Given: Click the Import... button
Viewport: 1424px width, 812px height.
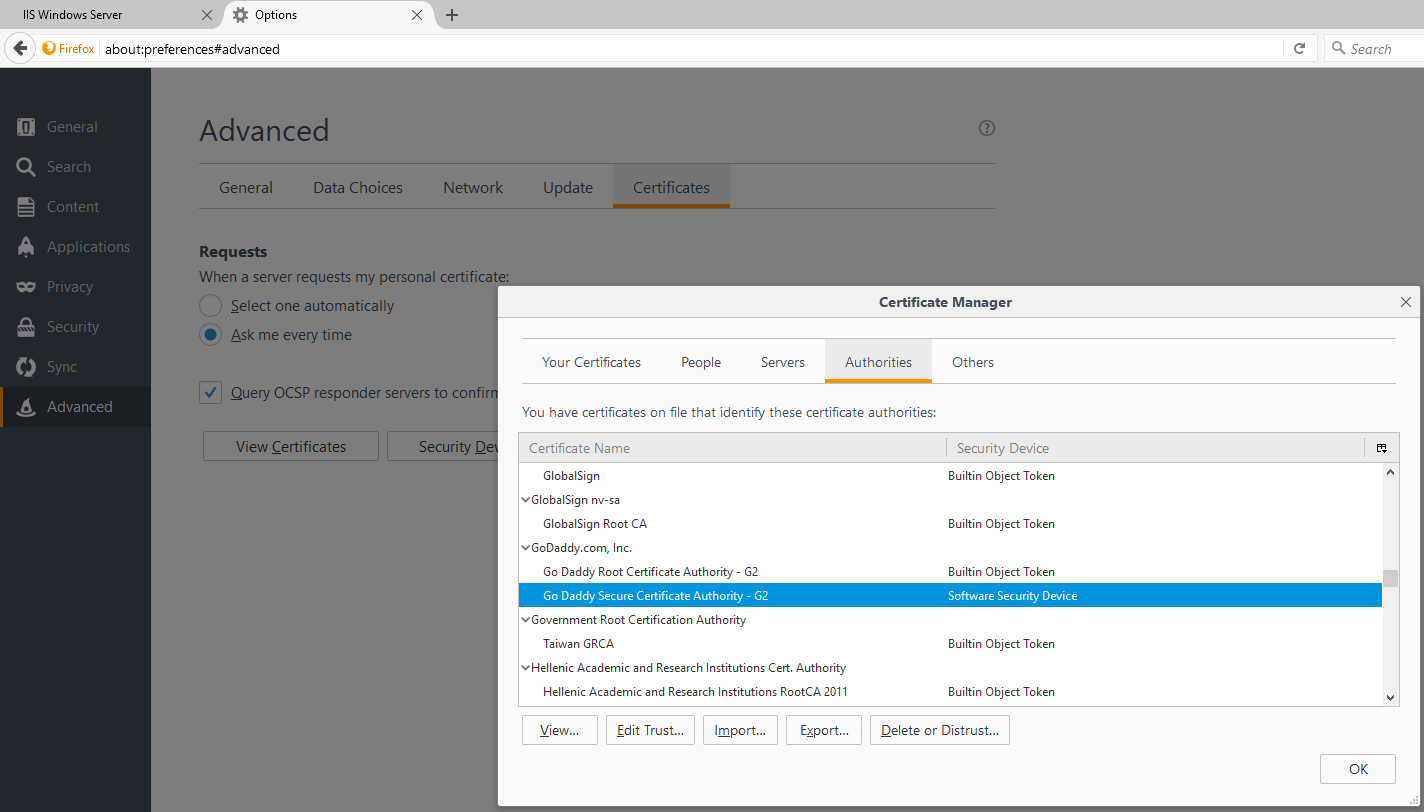Looking at the screenshot, I should coord(740,730).
